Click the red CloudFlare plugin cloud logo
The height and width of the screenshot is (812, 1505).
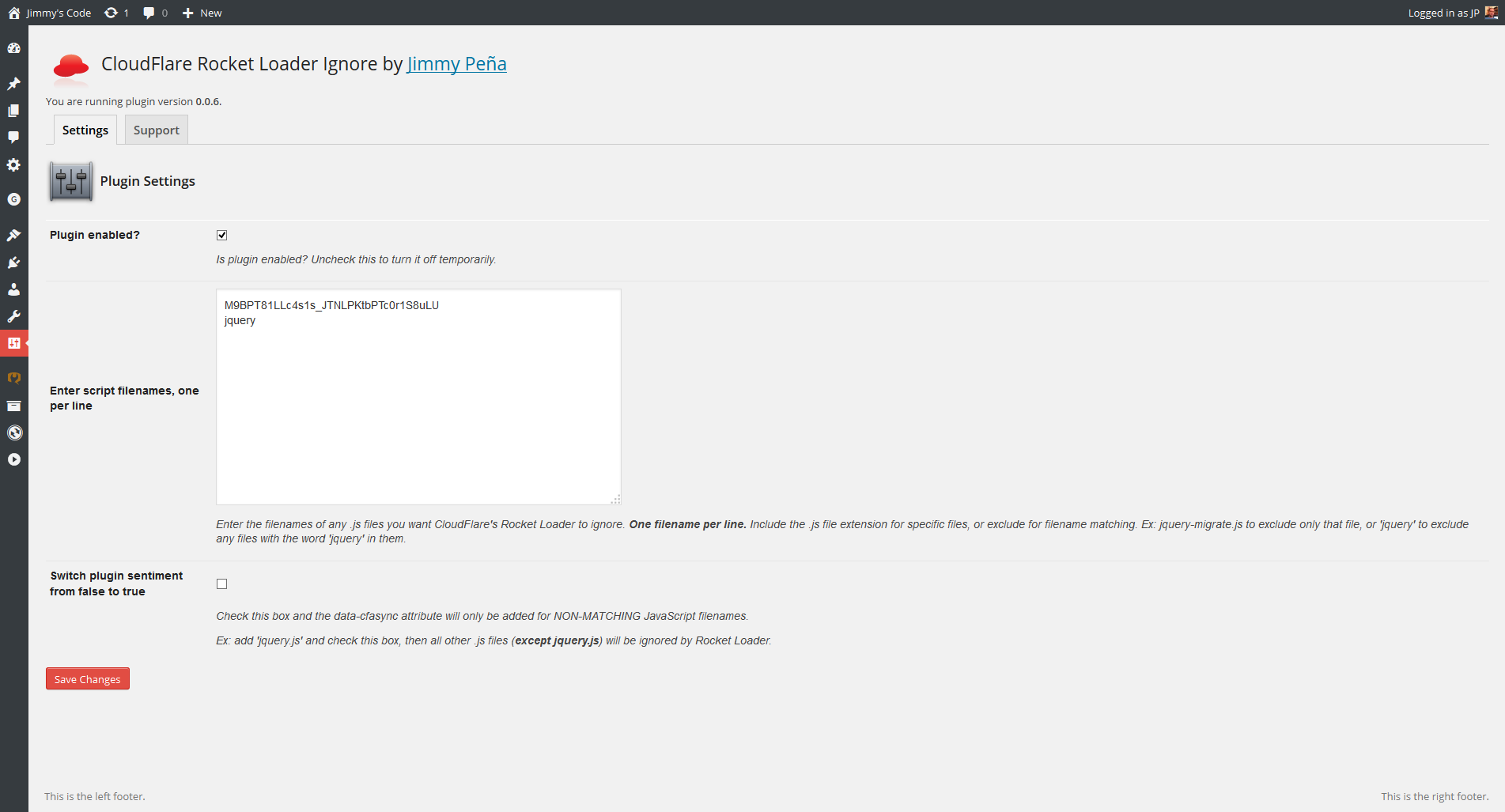[x=70, y=68]
